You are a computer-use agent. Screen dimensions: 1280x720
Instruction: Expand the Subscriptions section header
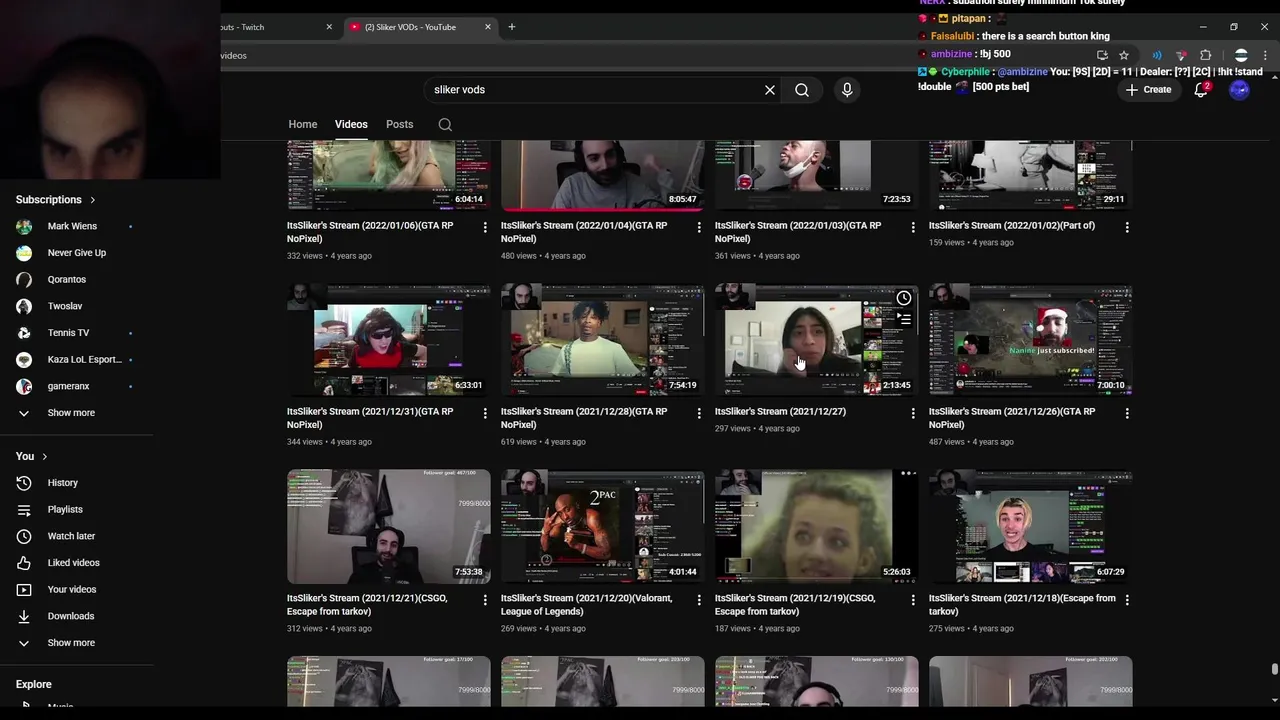pyautogui.click(x=56, y=200)
